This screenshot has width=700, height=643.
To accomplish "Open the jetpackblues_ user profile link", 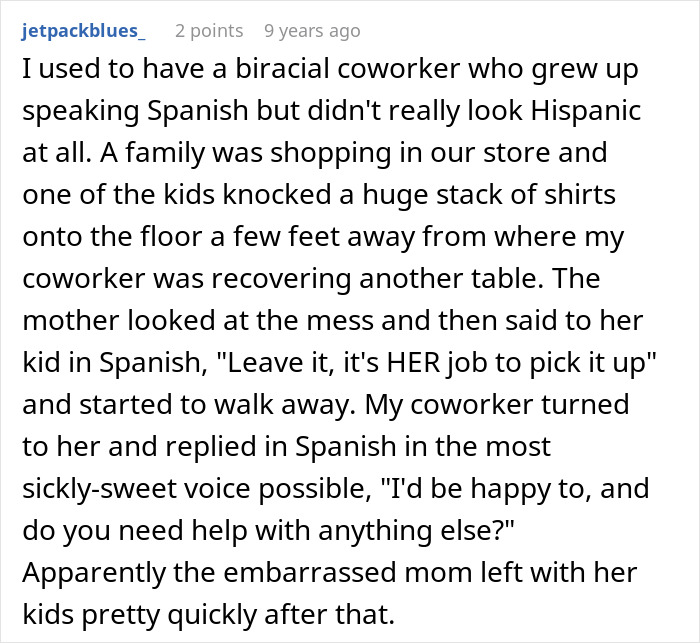I will [x=83, y=31].
